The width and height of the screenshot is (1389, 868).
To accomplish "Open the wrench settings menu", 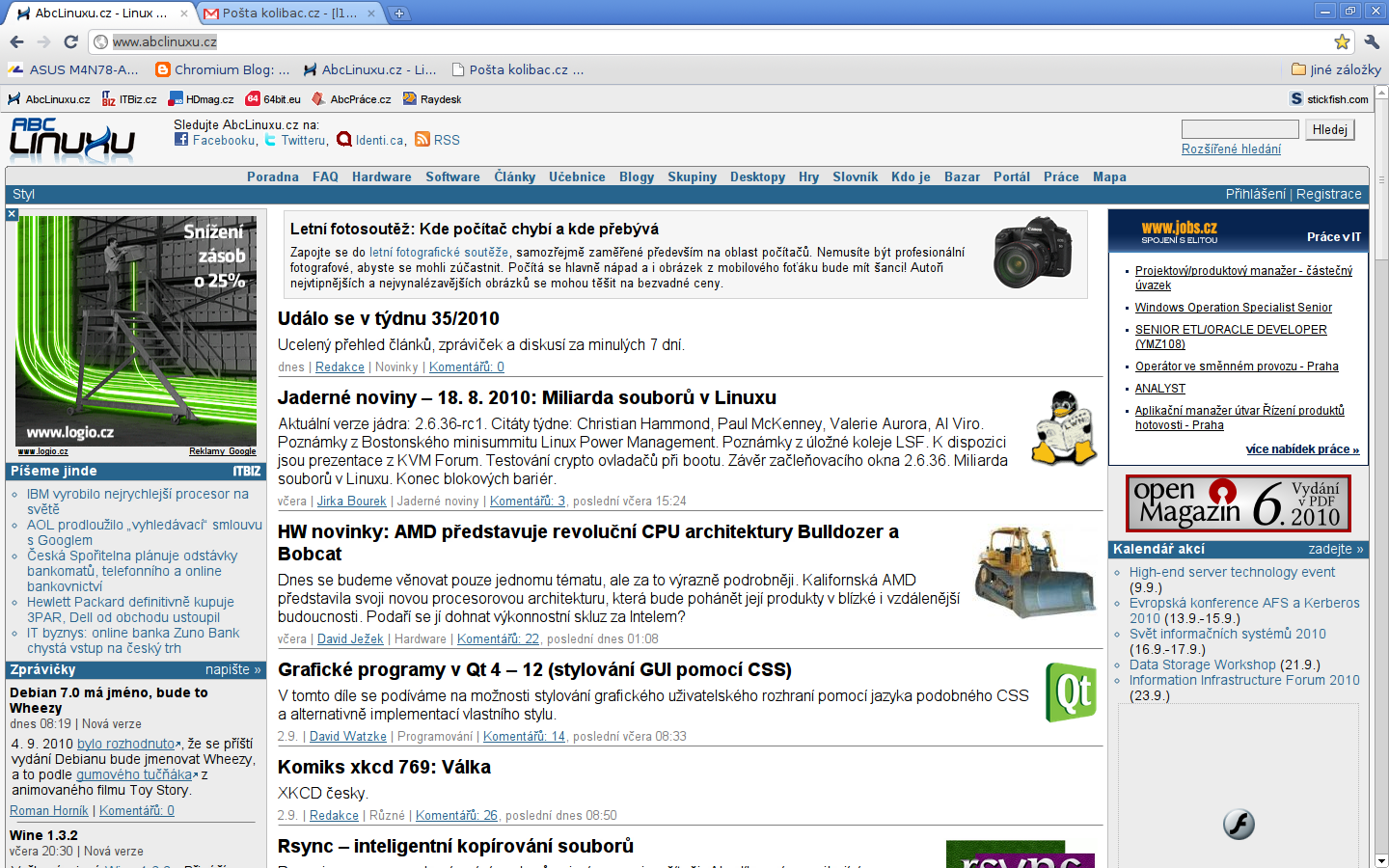I will coord(1372,41).
